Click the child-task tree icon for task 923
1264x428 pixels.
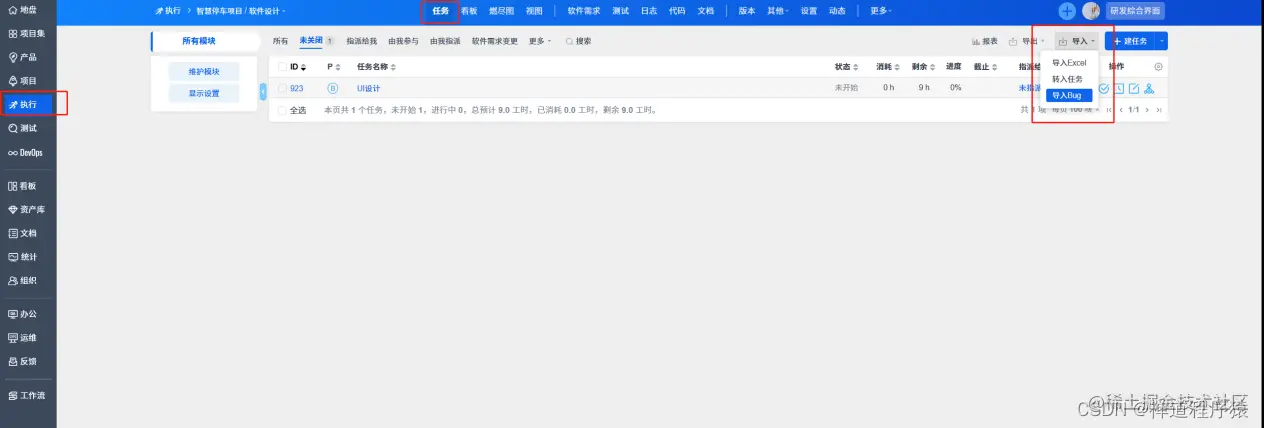tap(1149, 88)
